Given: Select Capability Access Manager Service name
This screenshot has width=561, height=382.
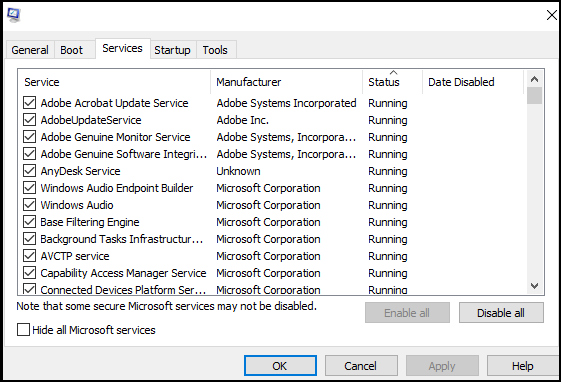Looking at the screenshot, I should coord(123,273).
